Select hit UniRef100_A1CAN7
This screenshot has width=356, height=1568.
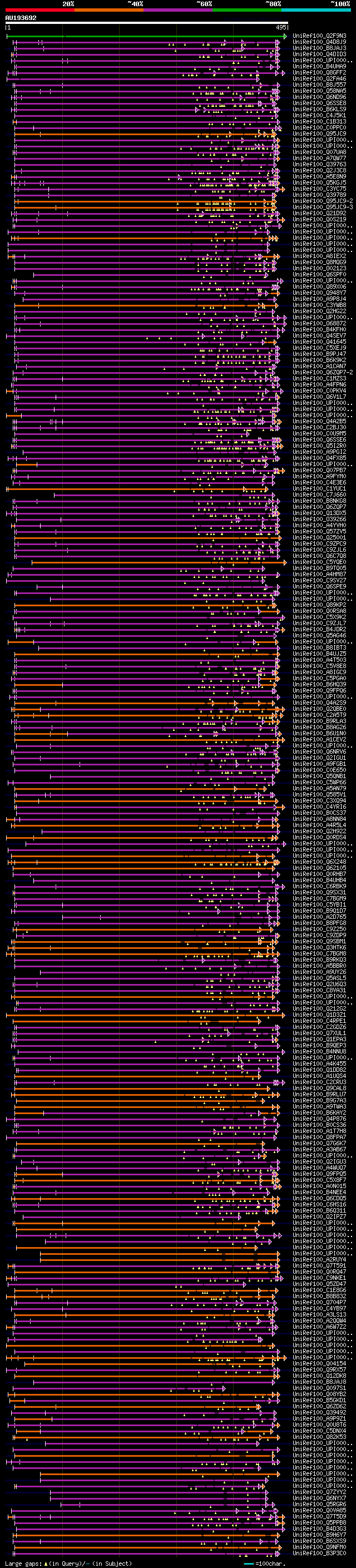pos(319,366)
